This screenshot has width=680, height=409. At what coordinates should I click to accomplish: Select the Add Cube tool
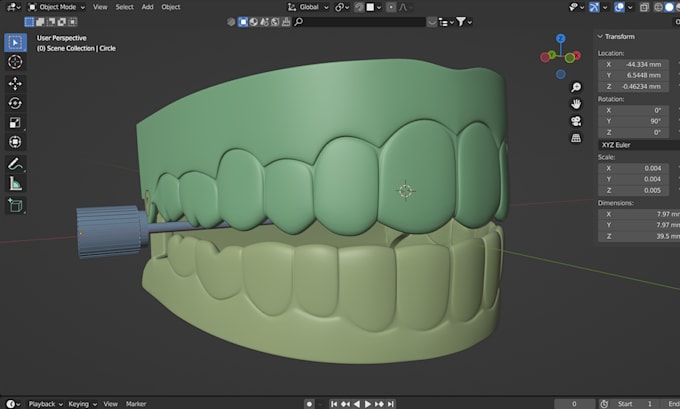tap(15, 205)
